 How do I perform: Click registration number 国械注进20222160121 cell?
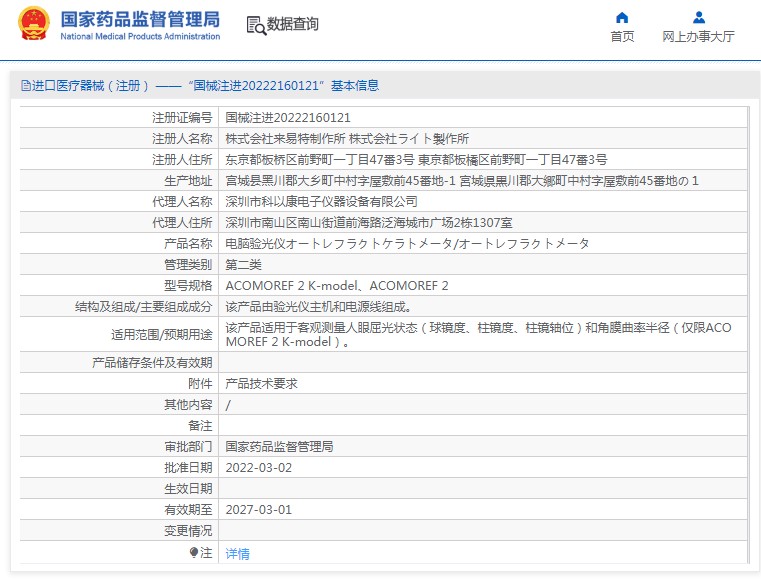288,117
